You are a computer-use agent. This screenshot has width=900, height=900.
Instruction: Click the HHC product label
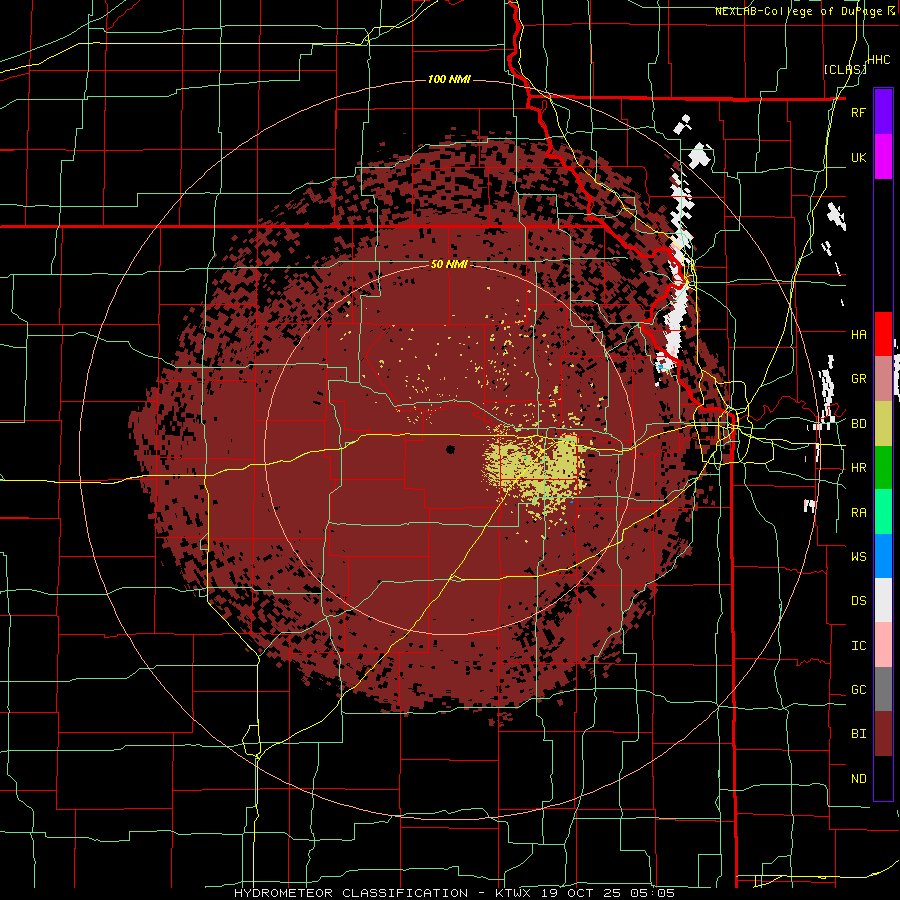[x=879, y=60]
